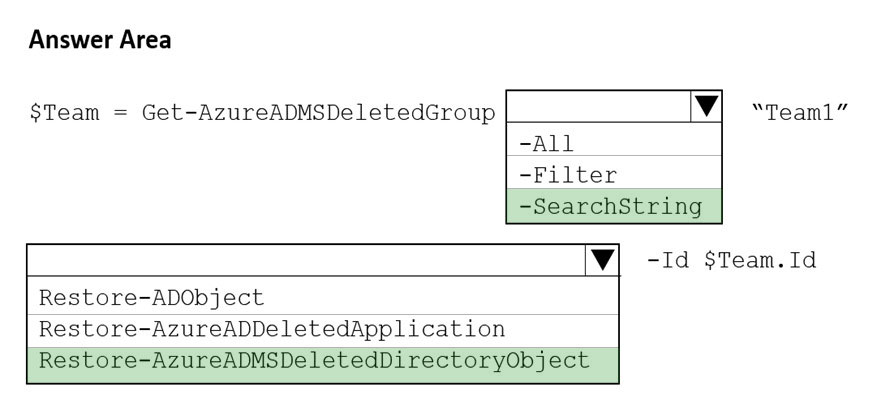Click $Team variable starting the first line

point(64,113)
